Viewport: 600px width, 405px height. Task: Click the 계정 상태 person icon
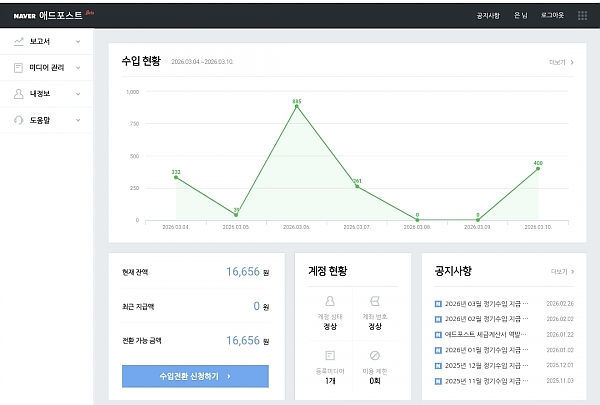click(x=330, y=300)
